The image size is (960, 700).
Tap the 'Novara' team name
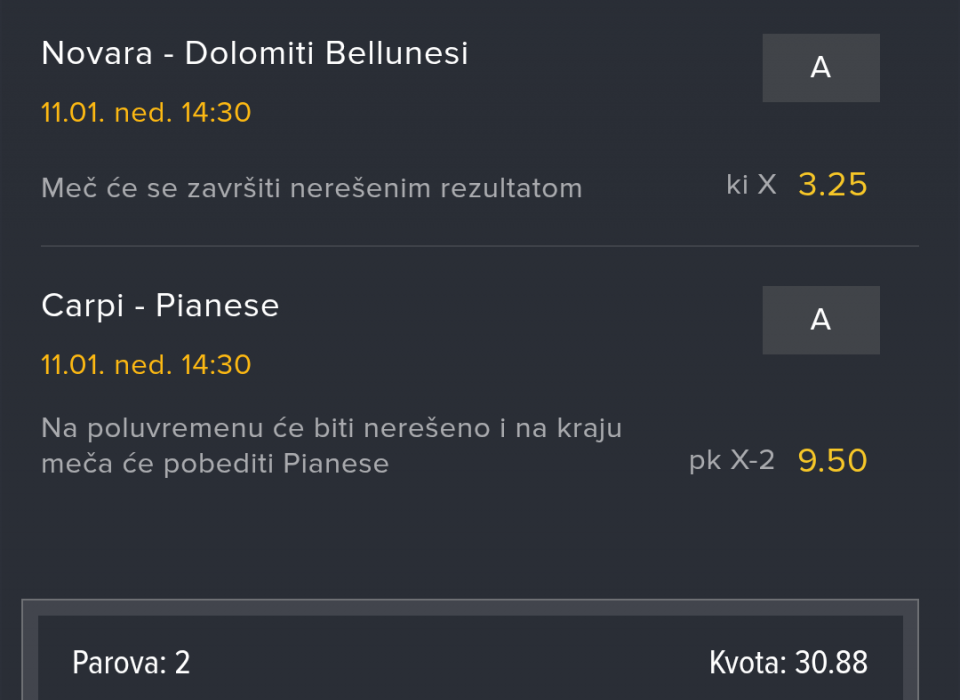click(x=97, y=54)
